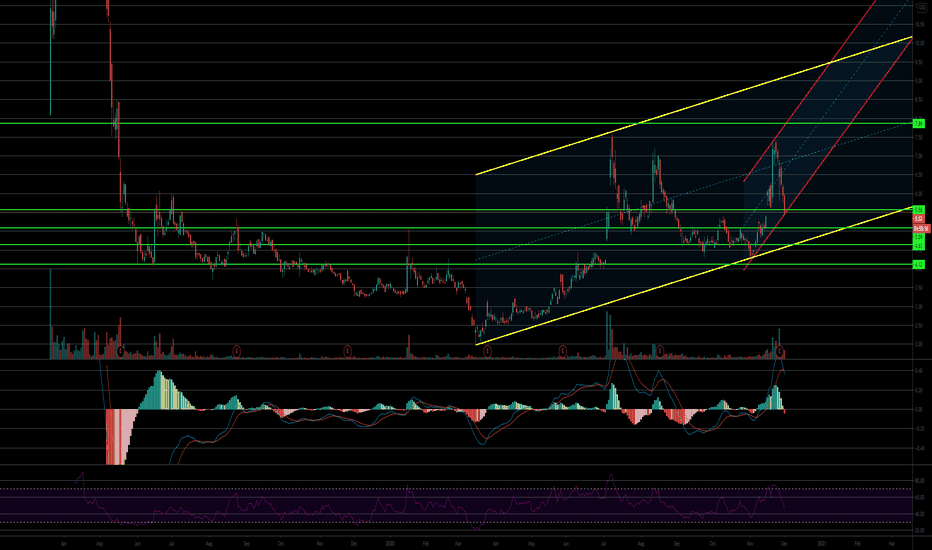Click the 80.00 RSI axis label
The height and width of the screenshot is (550, 932).
920,480
